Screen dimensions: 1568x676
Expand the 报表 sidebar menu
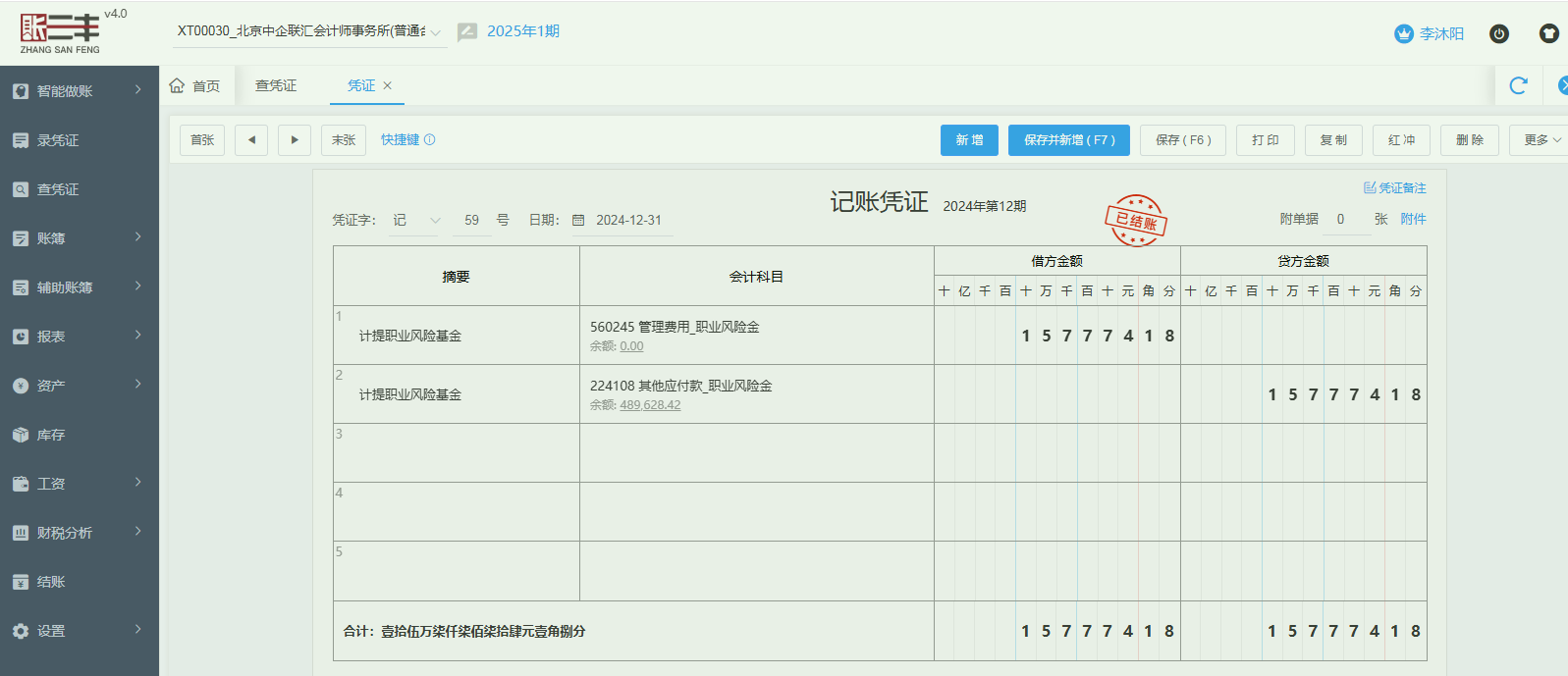[79, 337]
